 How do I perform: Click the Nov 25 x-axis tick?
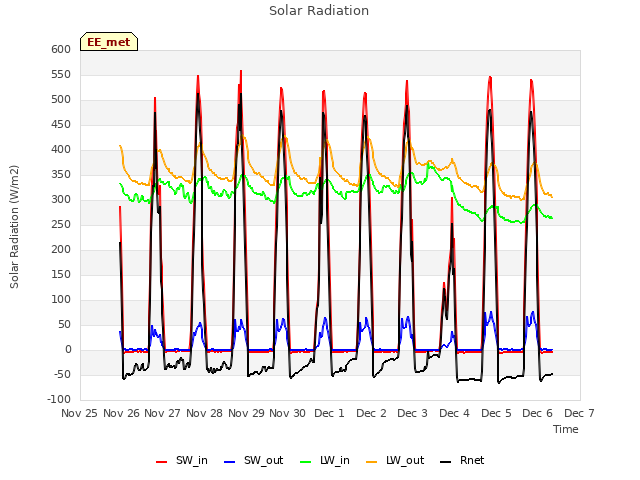(80, 413)
